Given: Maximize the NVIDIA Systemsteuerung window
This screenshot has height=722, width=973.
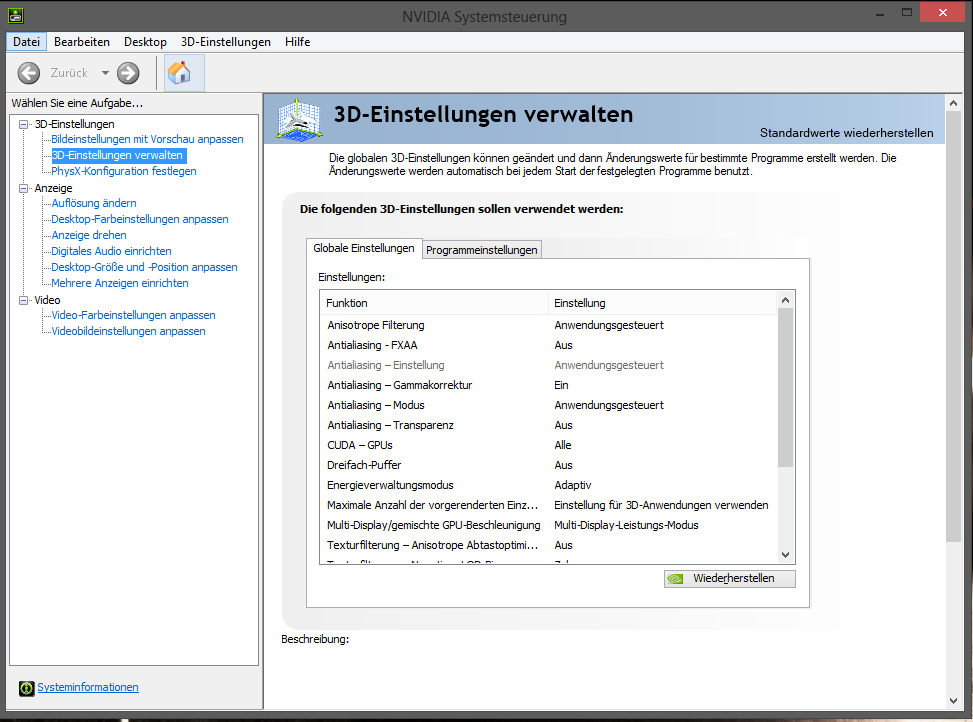Looking at the screenshot, I should coord(907,13).
